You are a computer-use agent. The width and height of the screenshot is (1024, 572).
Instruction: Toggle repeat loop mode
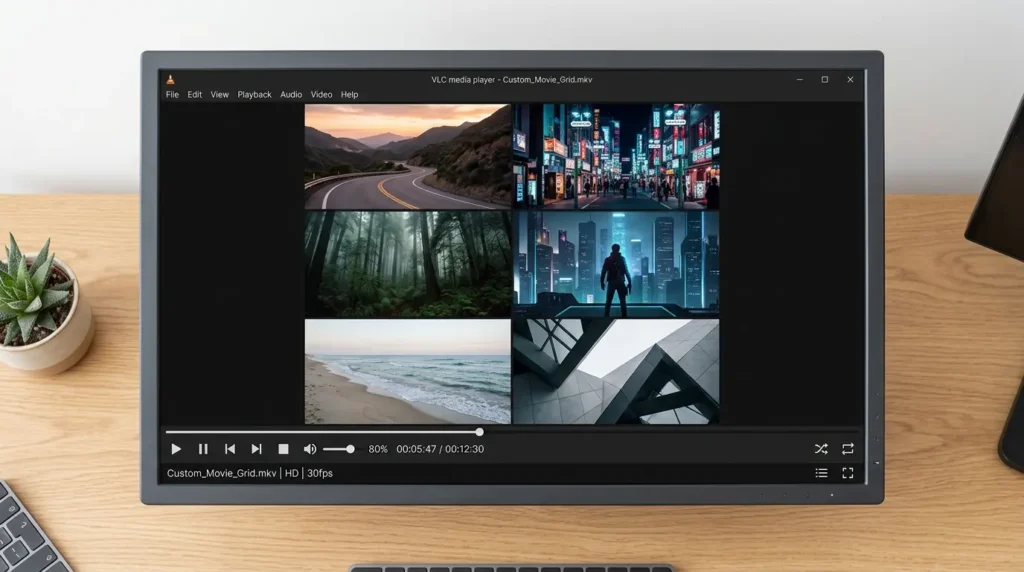[848, 449]
